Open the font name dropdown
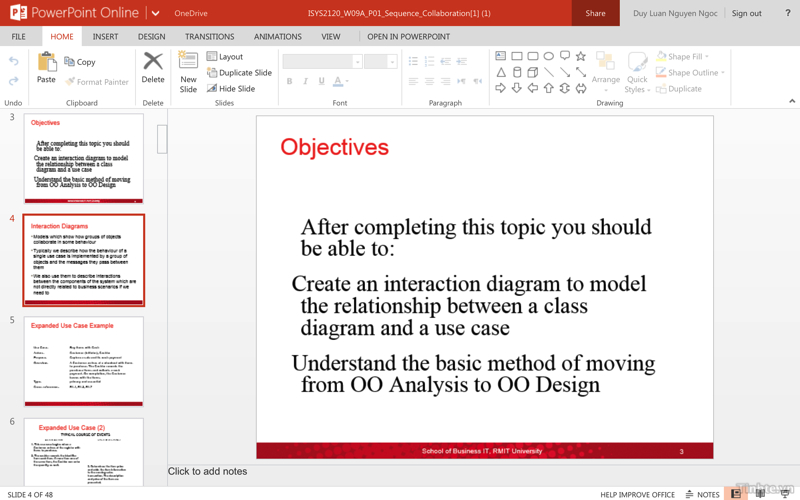The width and height of the screenshot is (800, 500). (x=357, y=62)
